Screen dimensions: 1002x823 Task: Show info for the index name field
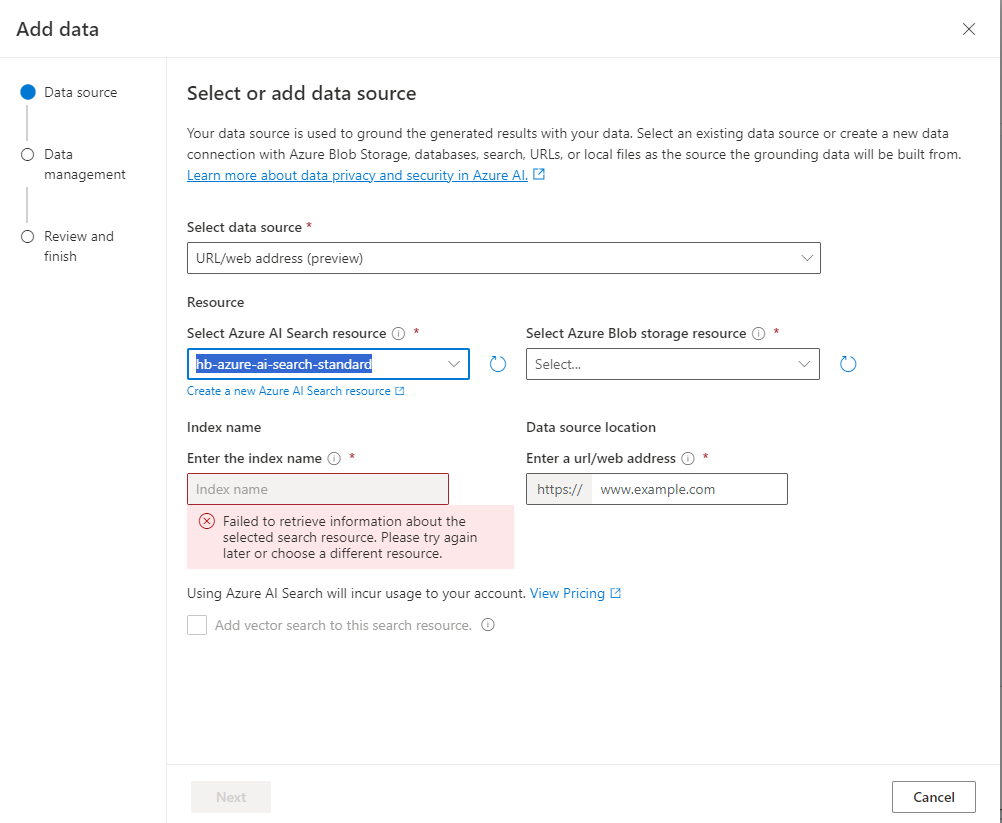coord(334,459)
